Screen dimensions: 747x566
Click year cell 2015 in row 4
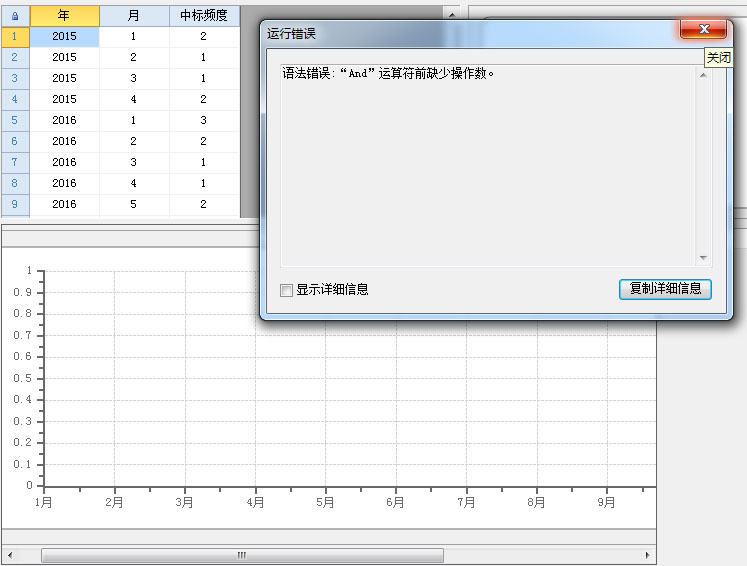pyautogui.click(x=64, y=100)
